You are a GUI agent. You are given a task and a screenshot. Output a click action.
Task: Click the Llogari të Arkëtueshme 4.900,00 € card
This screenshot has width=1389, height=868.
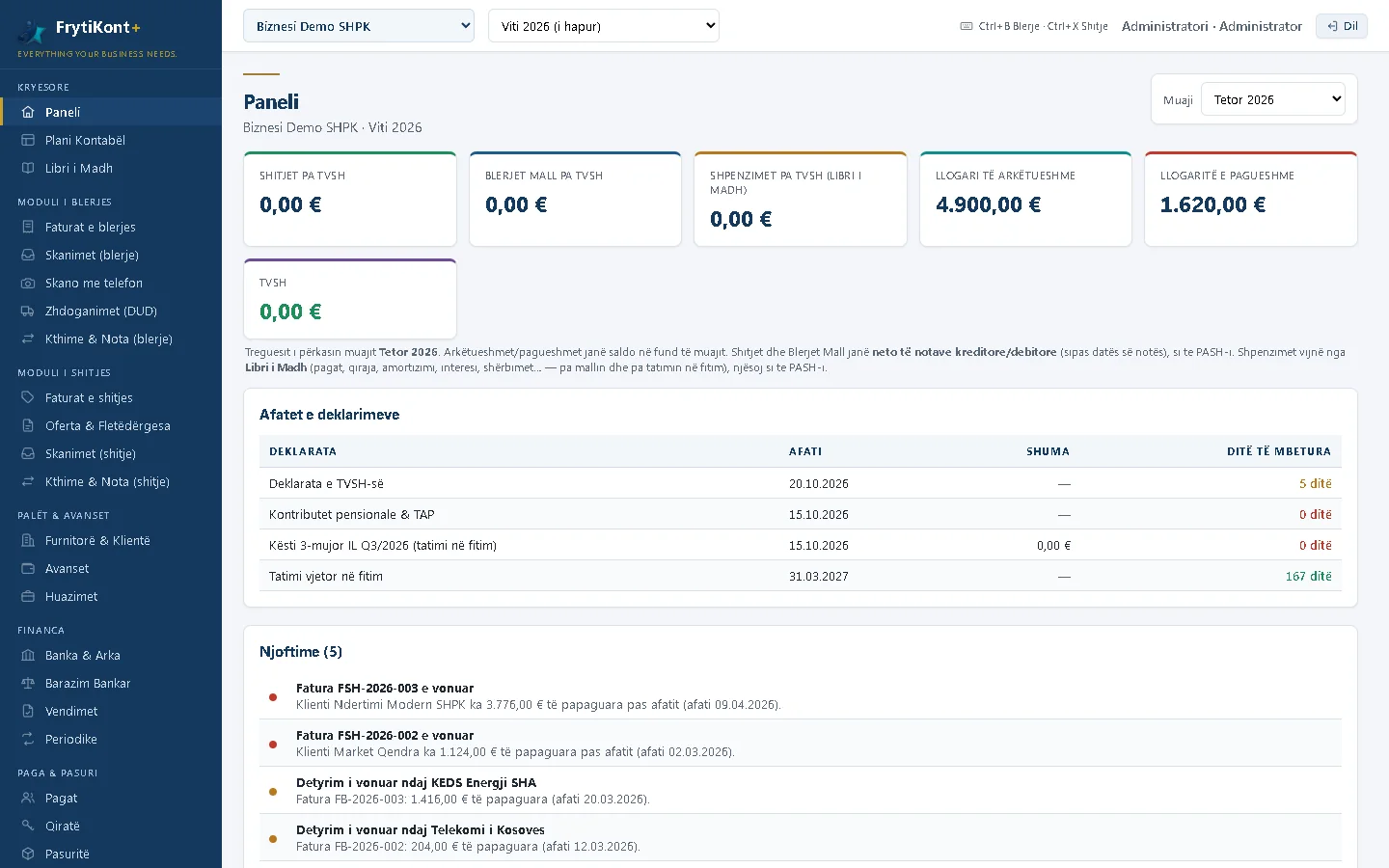(1025, 199)
